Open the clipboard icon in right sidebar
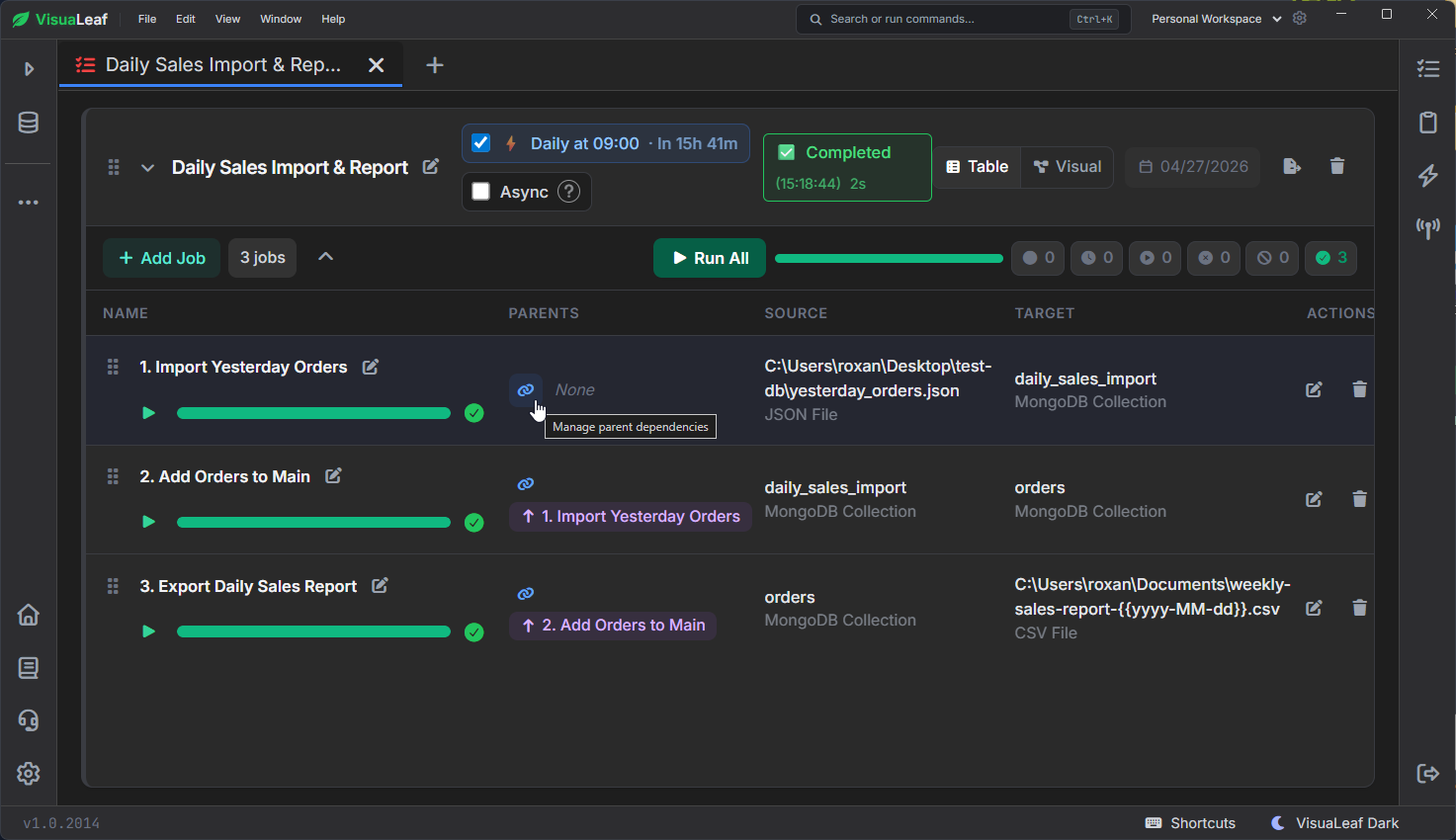The image size is (1456, 840). [x=1427, y=122]
